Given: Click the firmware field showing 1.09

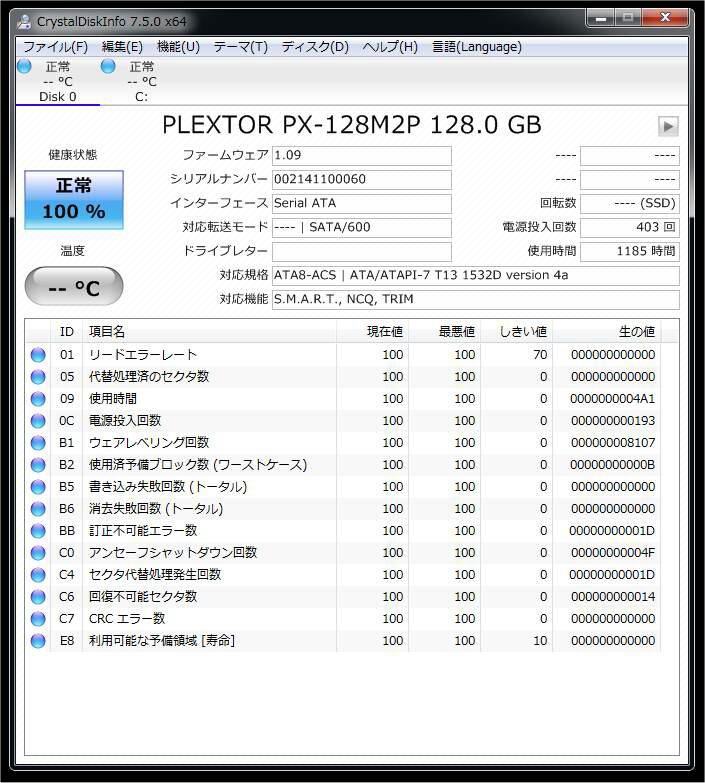Looking at the screenshot, I should click(x=361, y=156).
